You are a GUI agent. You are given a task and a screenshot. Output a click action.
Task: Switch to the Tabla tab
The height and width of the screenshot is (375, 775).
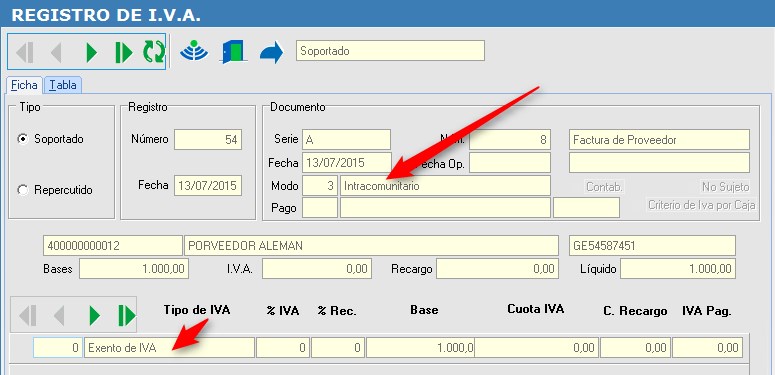click(x=63, y=85)
